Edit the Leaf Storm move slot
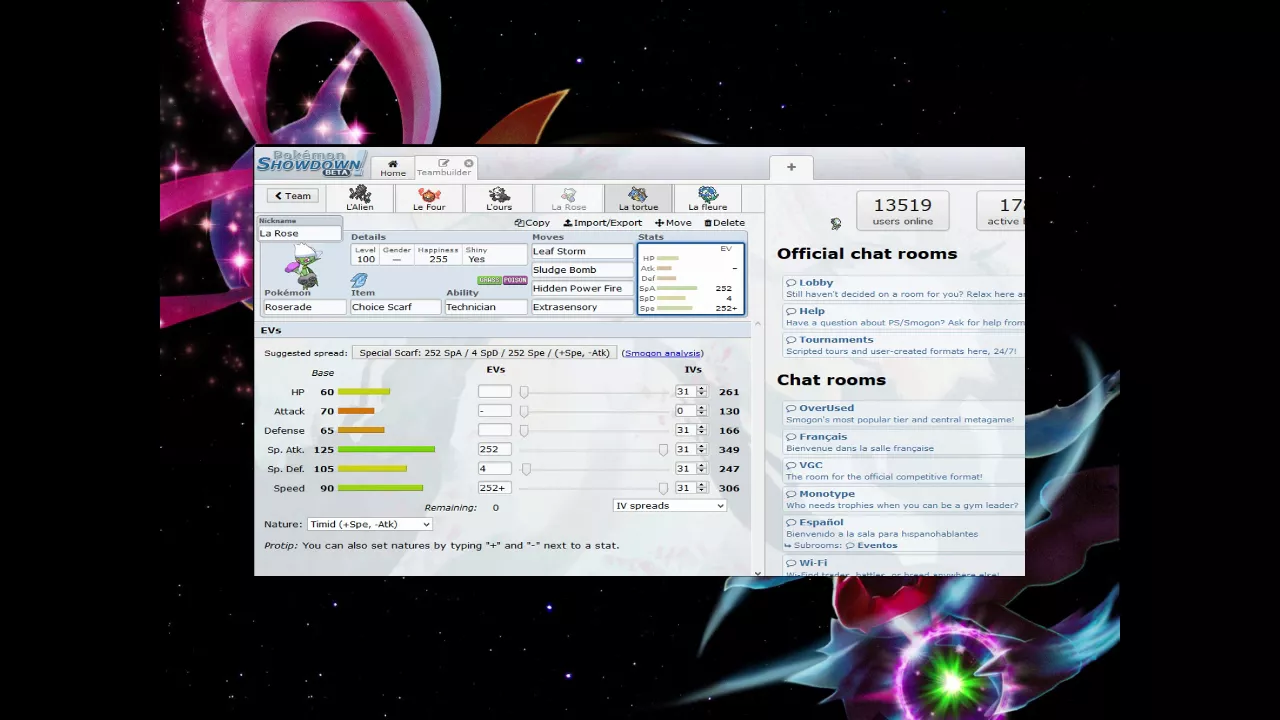 click(x=582, y=251)
